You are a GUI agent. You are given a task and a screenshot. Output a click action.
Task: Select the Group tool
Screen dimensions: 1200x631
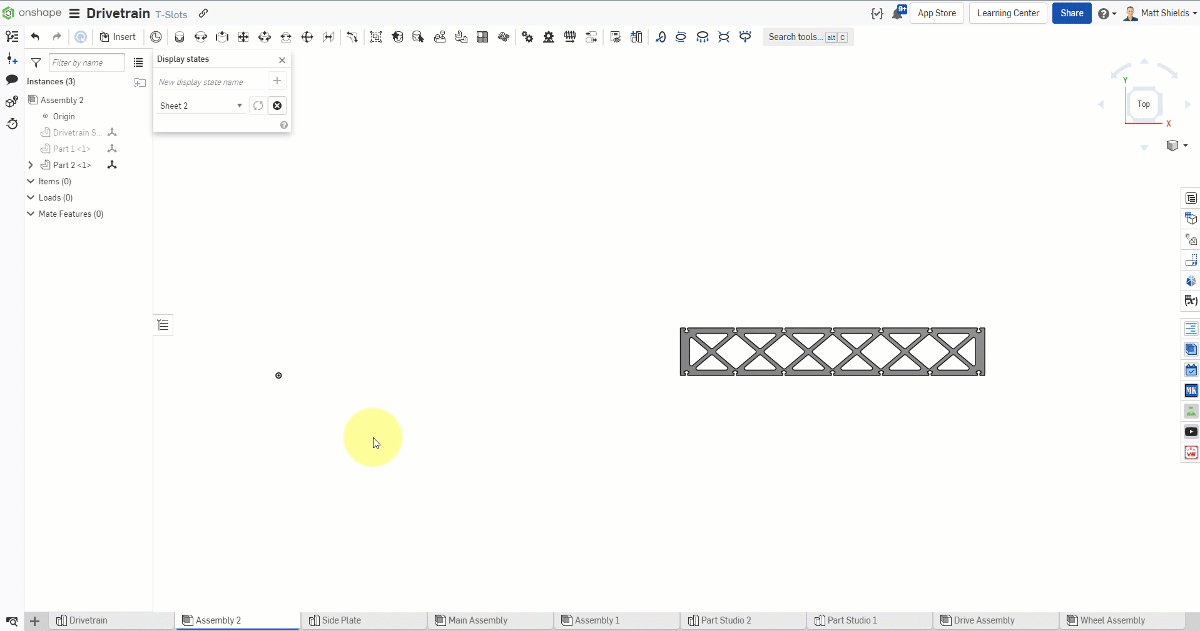375,36
